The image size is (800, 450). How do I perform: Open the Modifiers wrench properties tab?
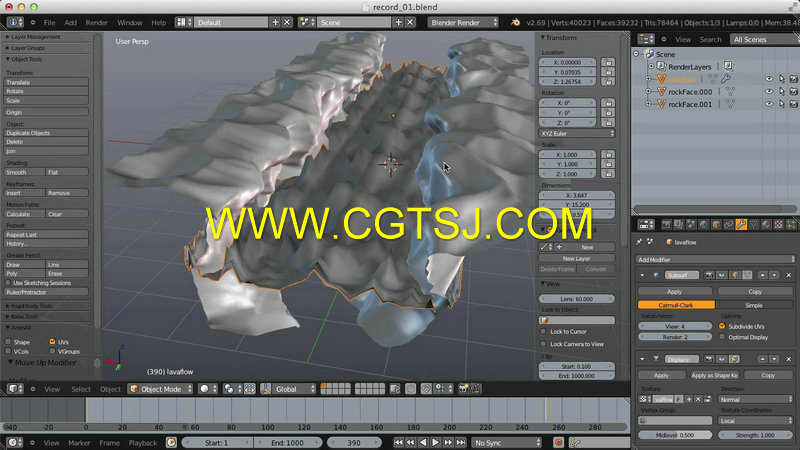click(741, 225)
